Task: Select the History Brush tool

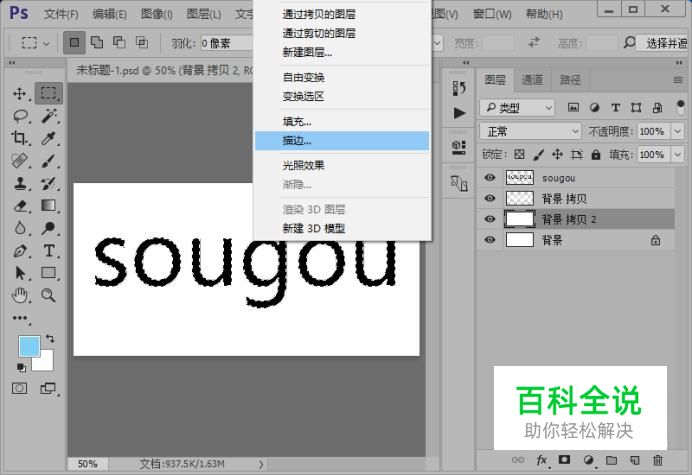Action: tap(49, 183)
